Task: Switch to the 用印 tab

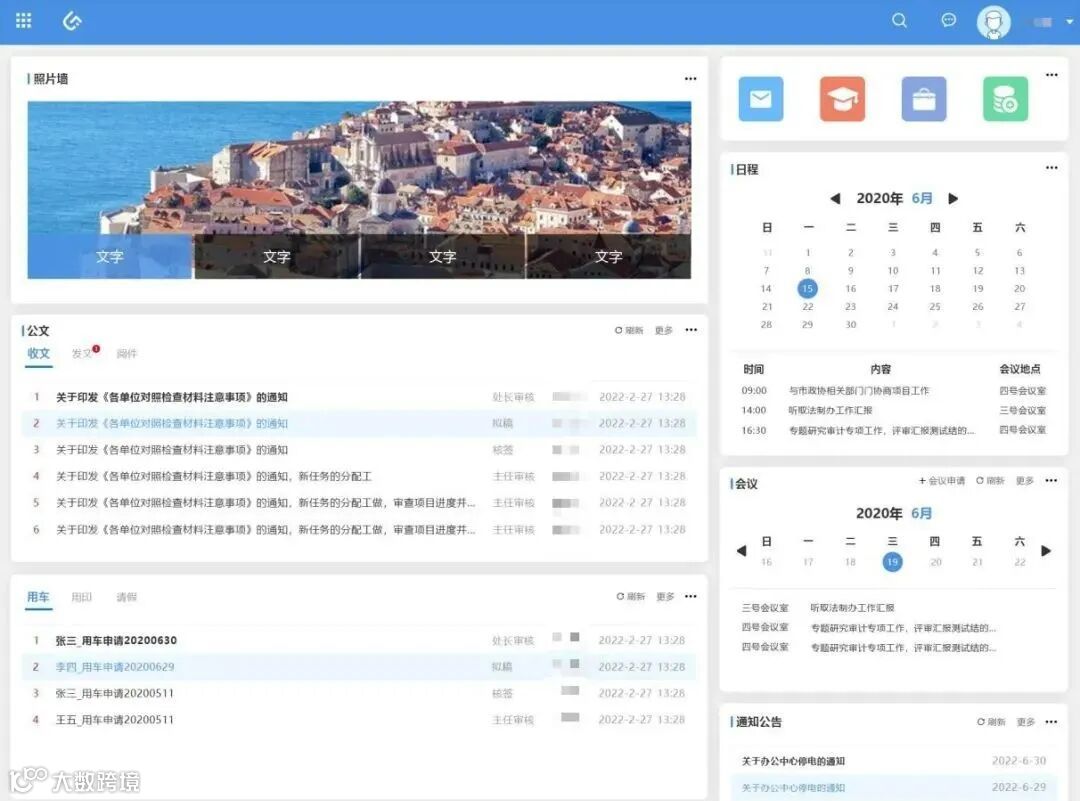Action: click(x=81, y=597)
